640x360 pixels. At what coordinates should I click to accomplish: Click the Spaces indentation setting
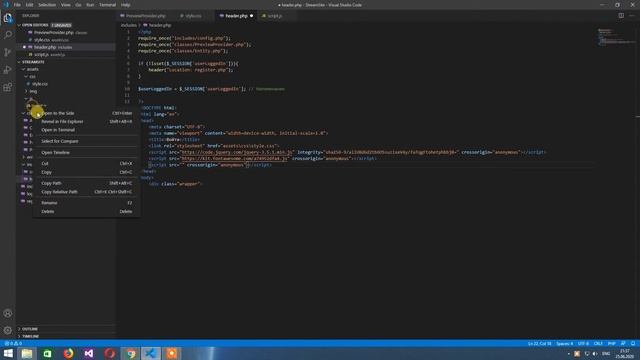(x=565, y=343)
